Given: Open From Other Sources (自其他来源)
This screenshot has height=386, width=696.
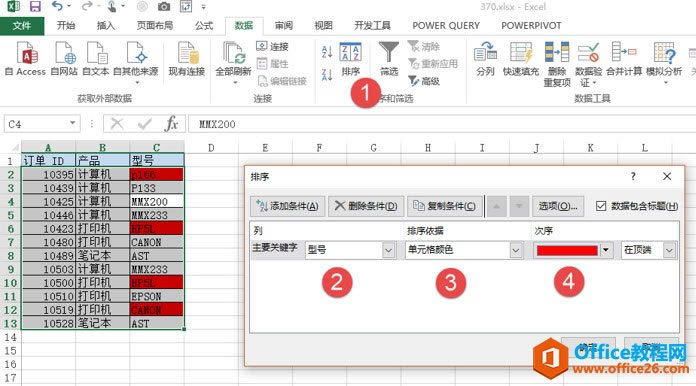Looking at the screenshot, I should (136, 62).
